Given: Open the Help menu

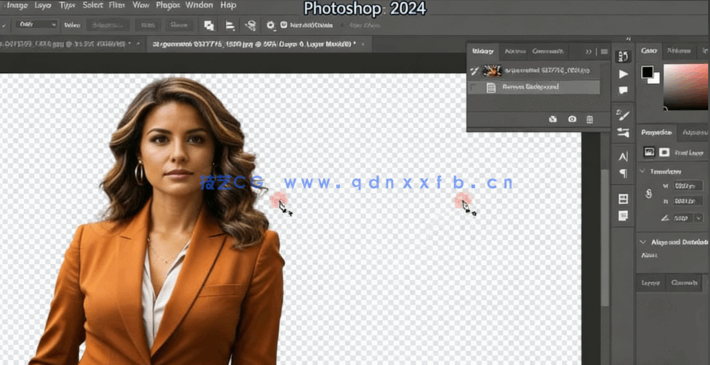Looking at the screenshot, I should [x=228, y=5].
